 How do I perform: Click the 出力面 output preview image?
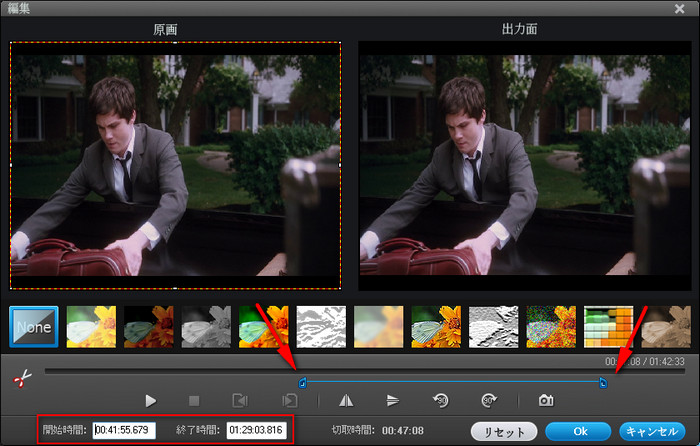tap(525, 166)
